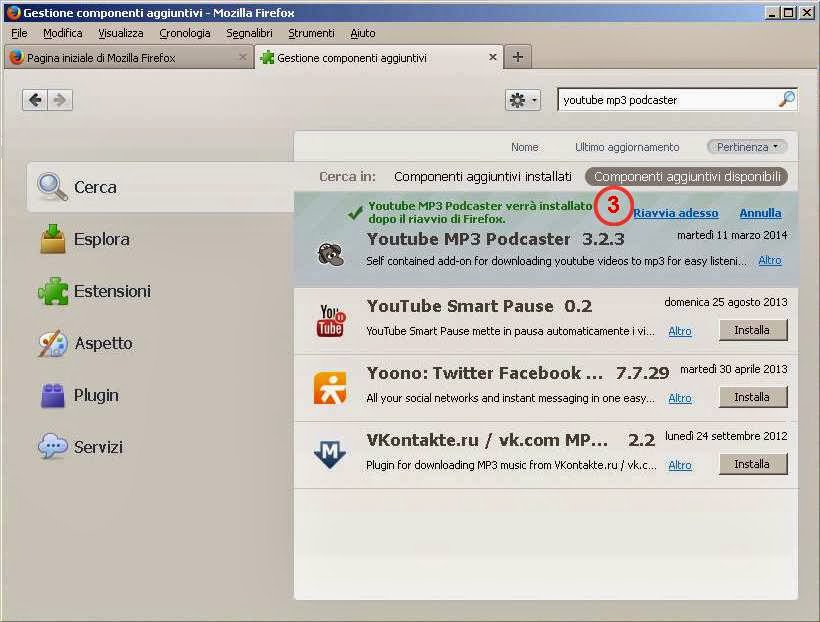Screen dimensions: 820x622
Task: Select the YouTube Smart Pause icon
Action: [331, 321]
